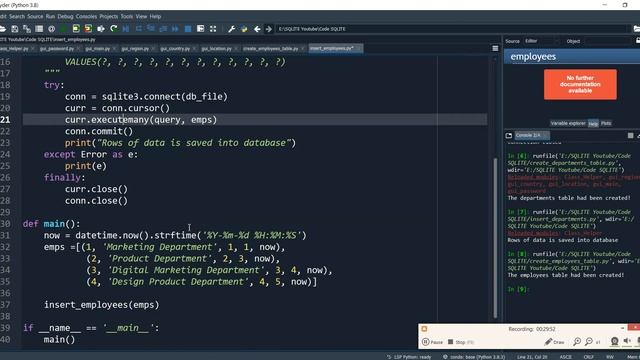Screen dimensions: 640x360
Task: Open Preferences wrench icon
Action: pyautogui.click(x=231, y=29)
